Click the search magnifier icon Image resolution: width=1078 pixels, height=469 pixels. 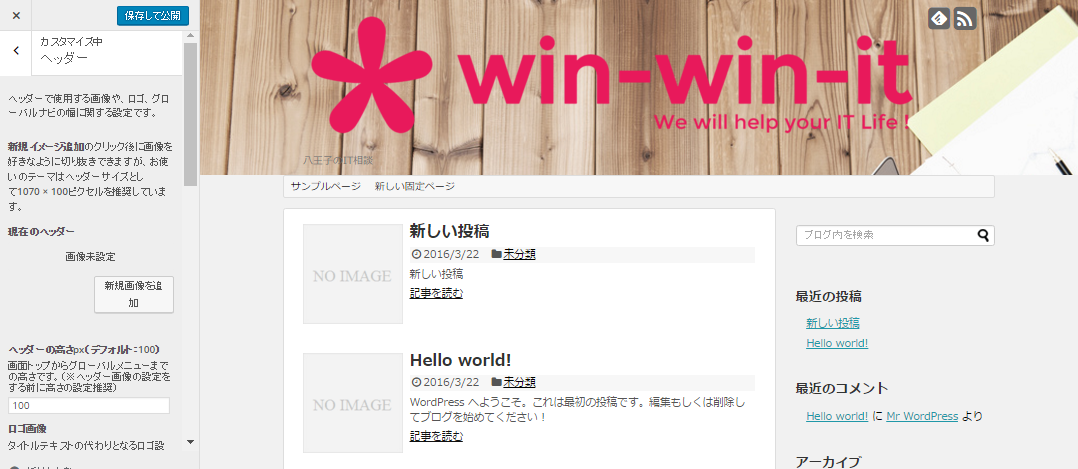pos(983,235)
